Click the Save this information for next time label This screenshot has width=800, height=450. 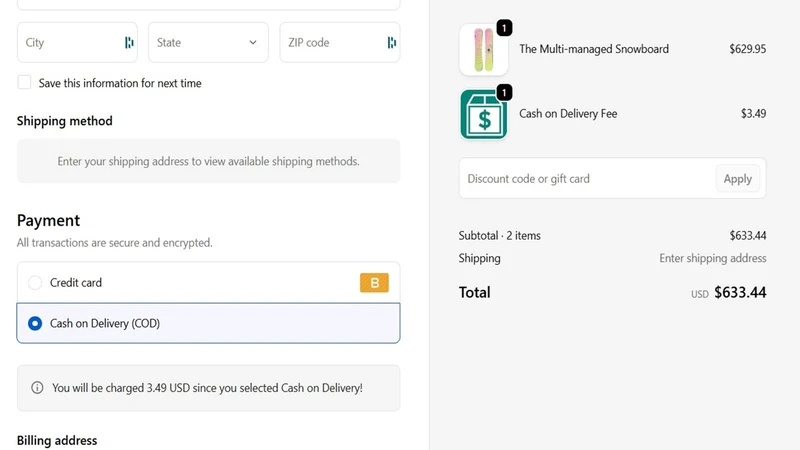pos(120,83)
